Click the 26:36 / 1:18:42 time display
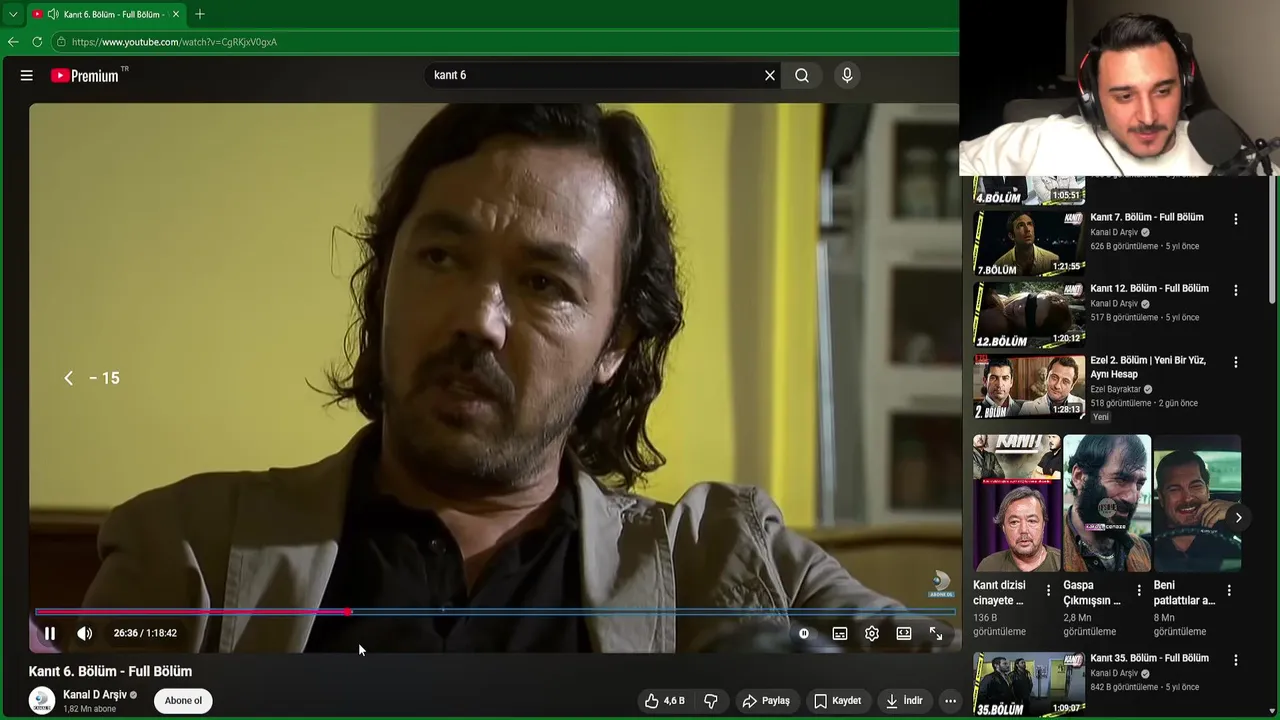Screen dimensions: 1280x720 click(x=145, y=633)
